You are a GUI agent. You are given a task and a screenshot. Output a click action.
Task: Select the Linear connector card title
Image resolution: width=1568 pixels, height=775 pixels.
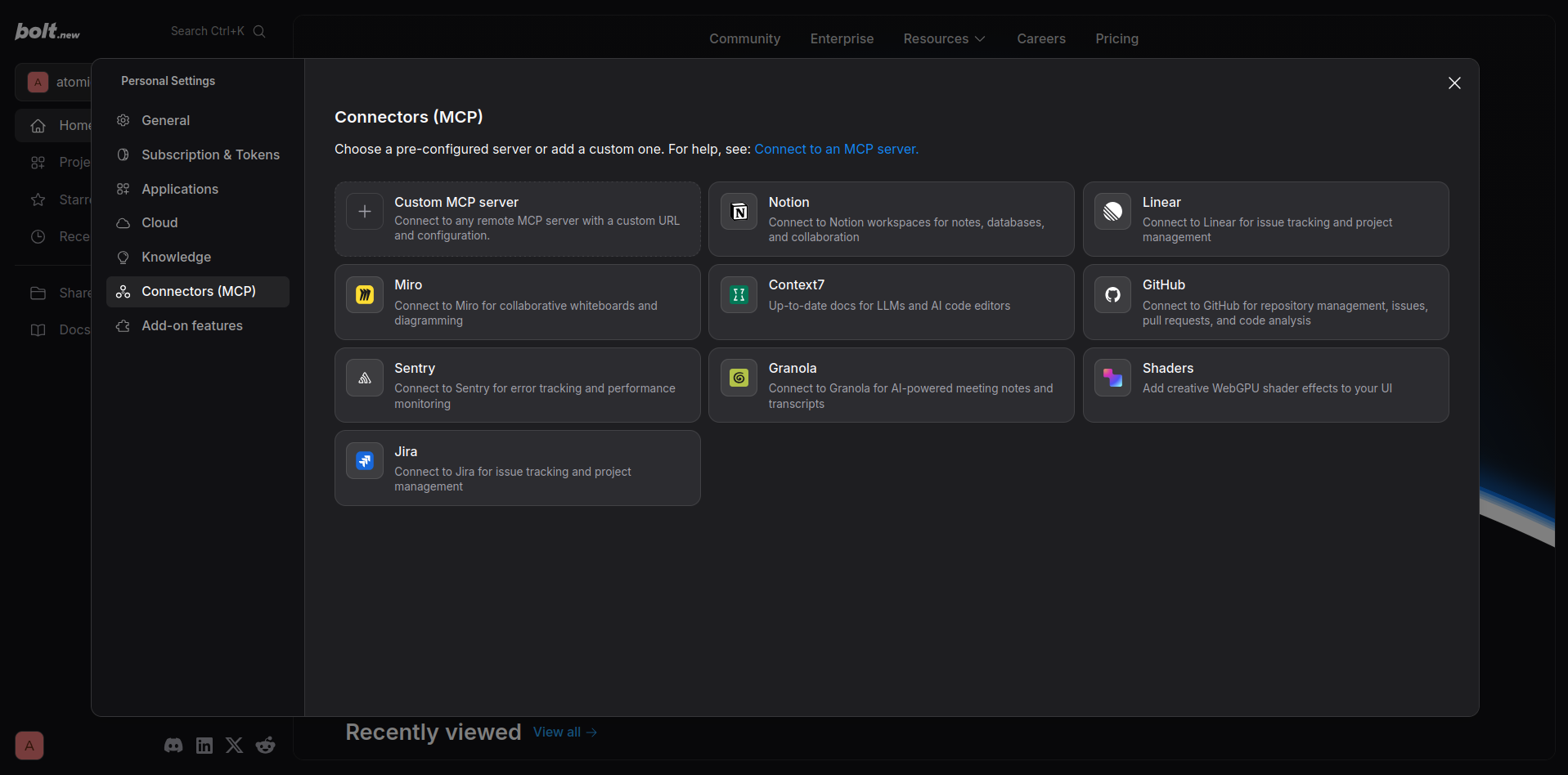click(x=1161, y=202)
